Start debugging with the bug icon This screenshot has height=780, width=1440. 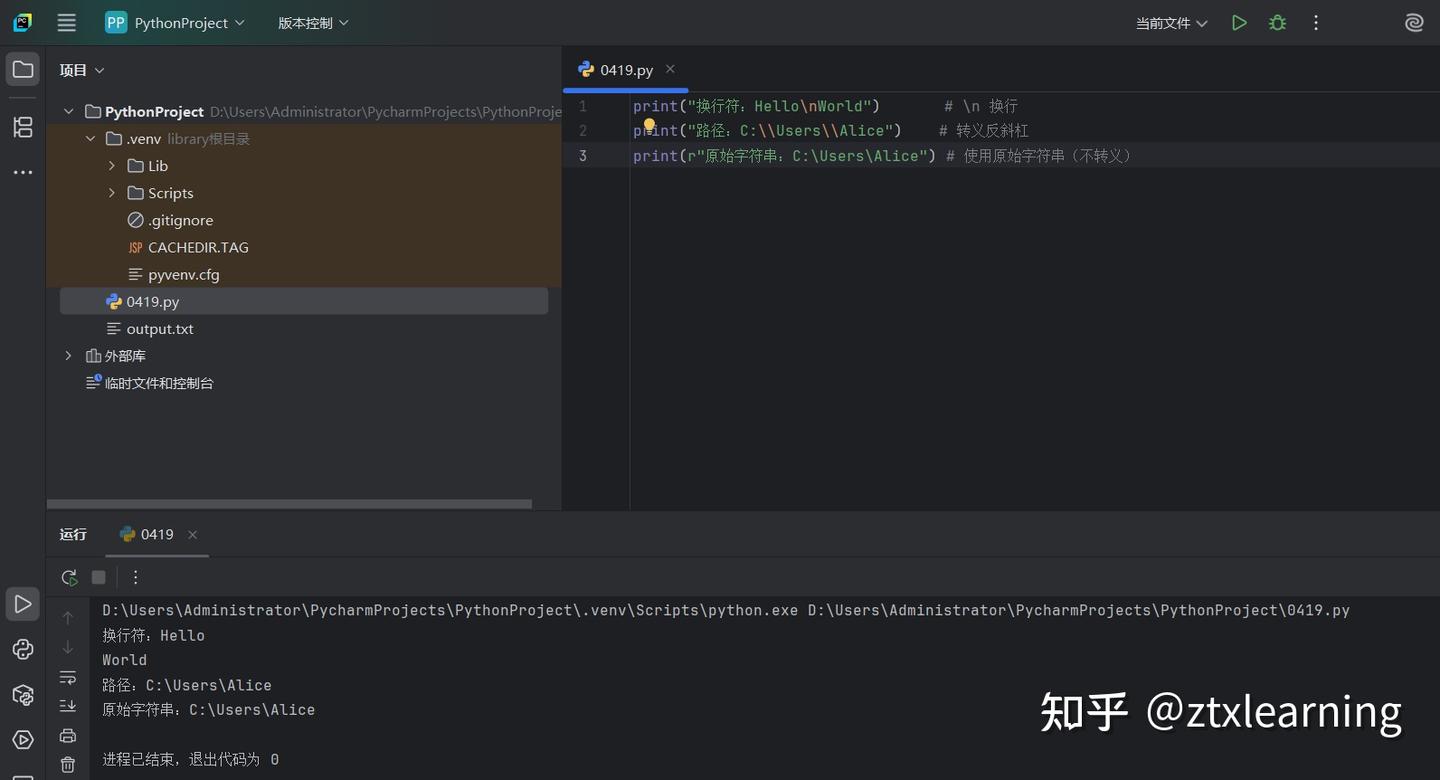(x=1277, y=23)
